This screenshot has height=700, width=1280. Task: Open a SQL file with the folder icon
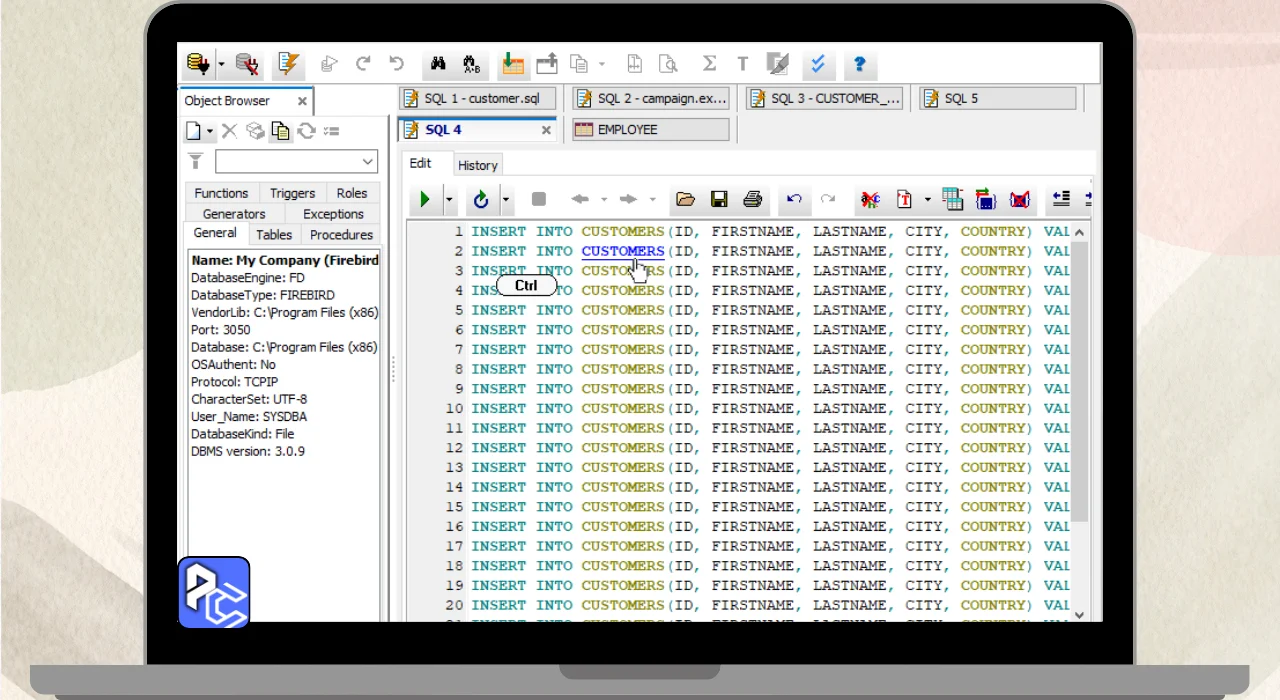pyautogui.click(x=685, y=200)
